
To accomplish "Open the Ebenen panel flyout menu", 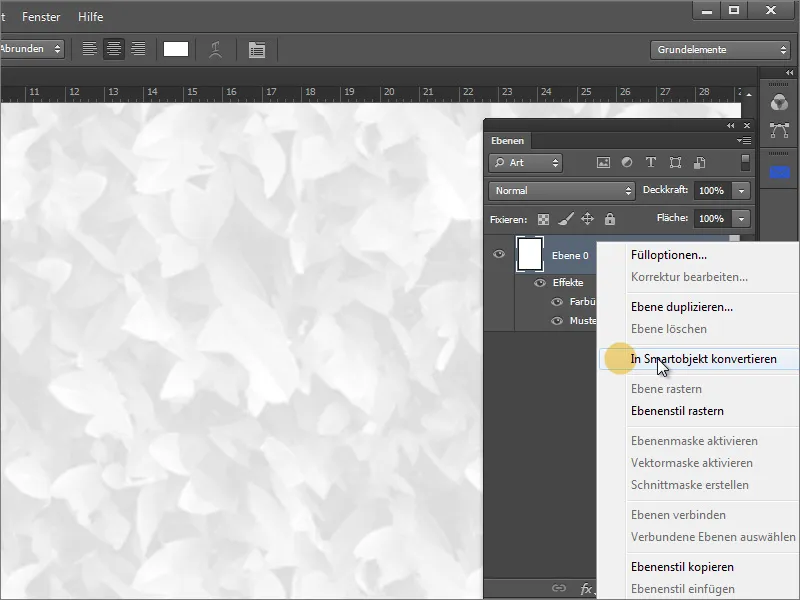I will coord(743,140).
